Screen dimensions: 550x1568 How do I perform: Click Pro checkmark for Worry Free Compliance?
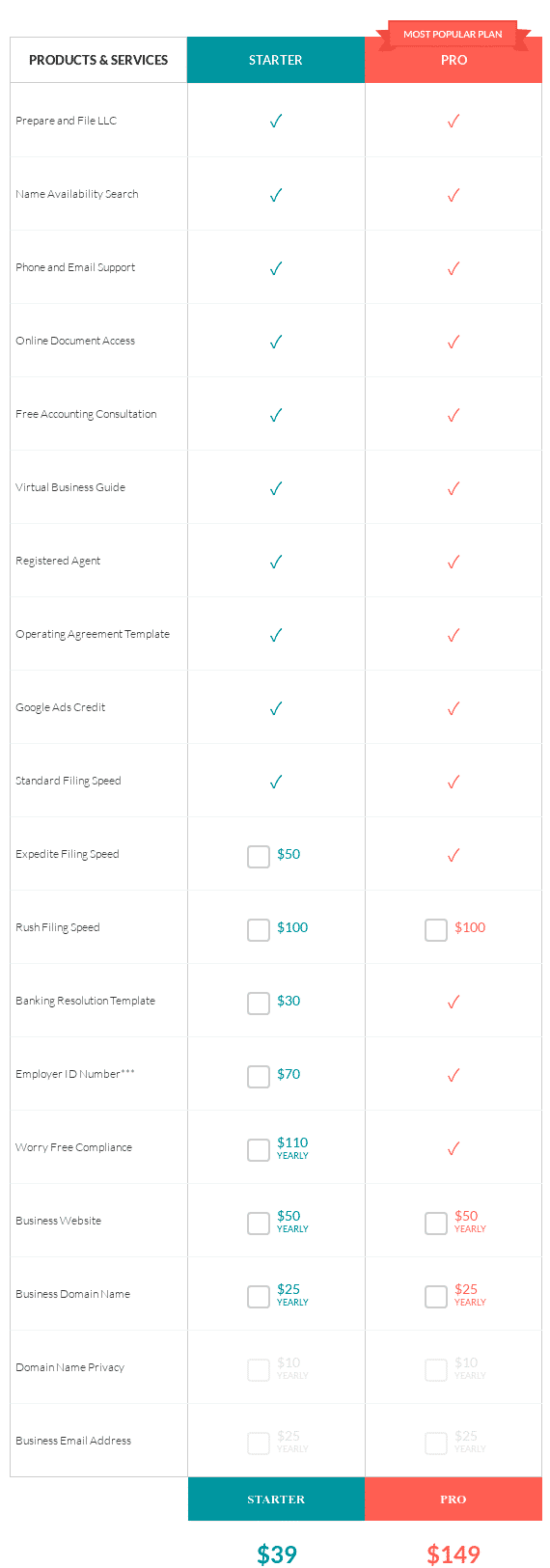click(x=454, y=1147)
